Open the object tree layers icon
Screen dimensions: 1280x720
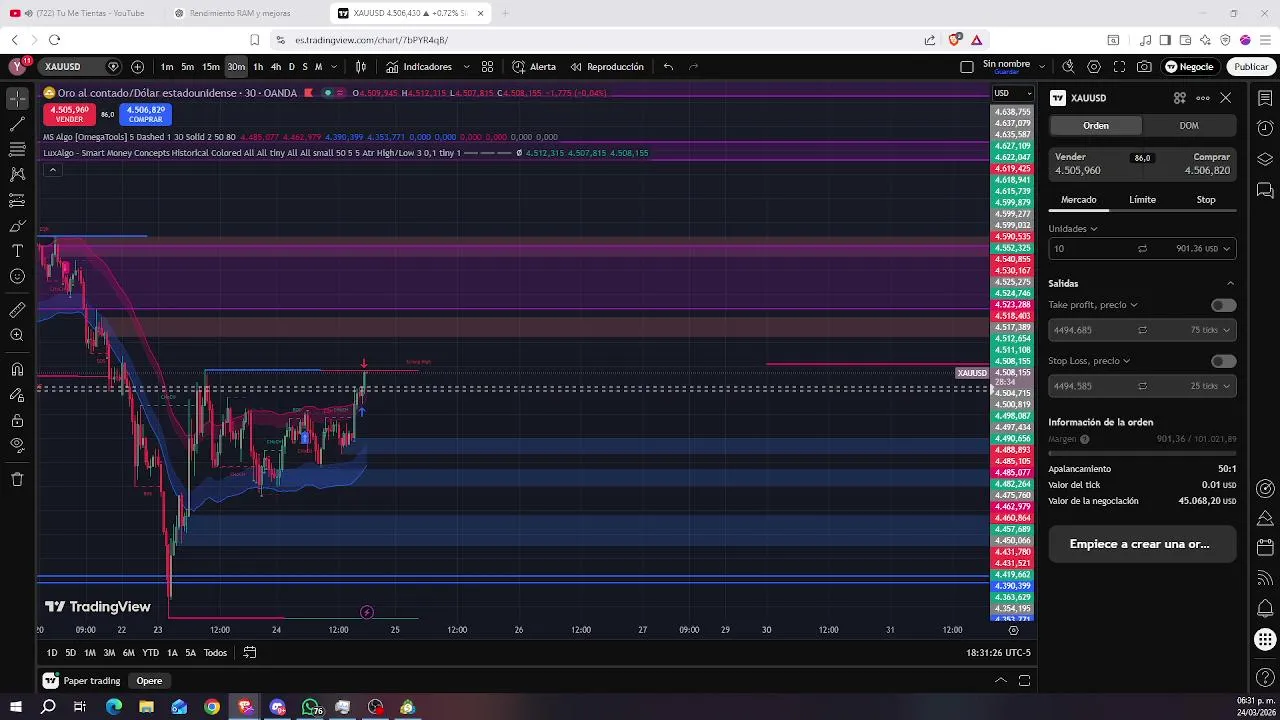tap(1265, 159)
